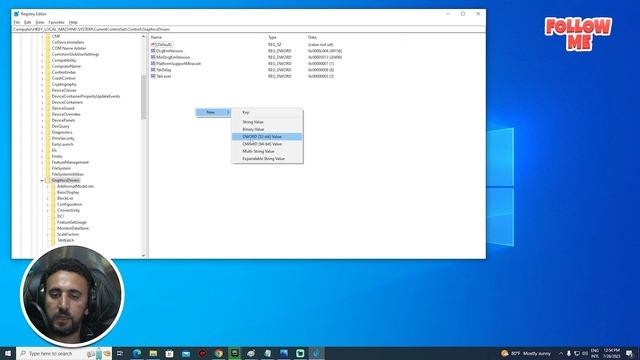Open the Mail app on the taskbar
Image resolution: width=640 pixels, height=360 pixels.
tap(186, 353)
